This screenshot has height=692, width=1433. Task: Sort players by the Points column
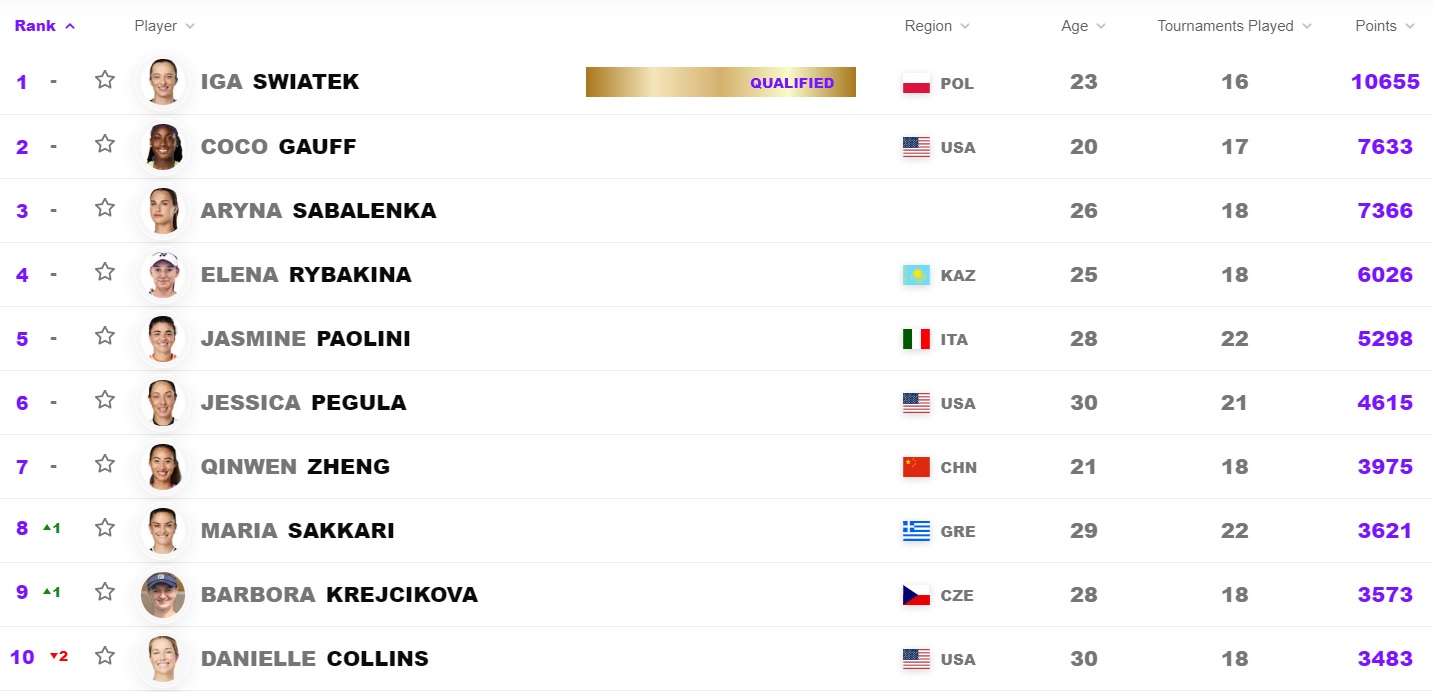[1384, 26]
